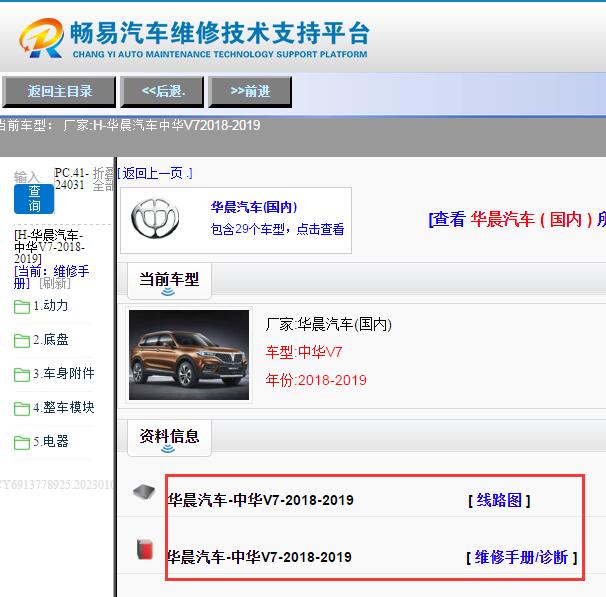Expand the 4.整车模块 tree item

(x=64, y=407)
